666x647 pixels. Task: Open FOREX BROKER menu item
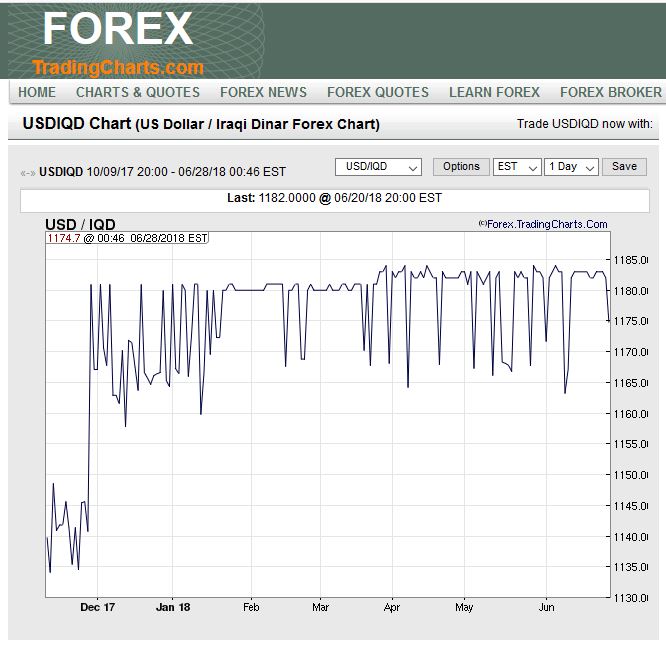pyautogui.click(x=611, y=92)
